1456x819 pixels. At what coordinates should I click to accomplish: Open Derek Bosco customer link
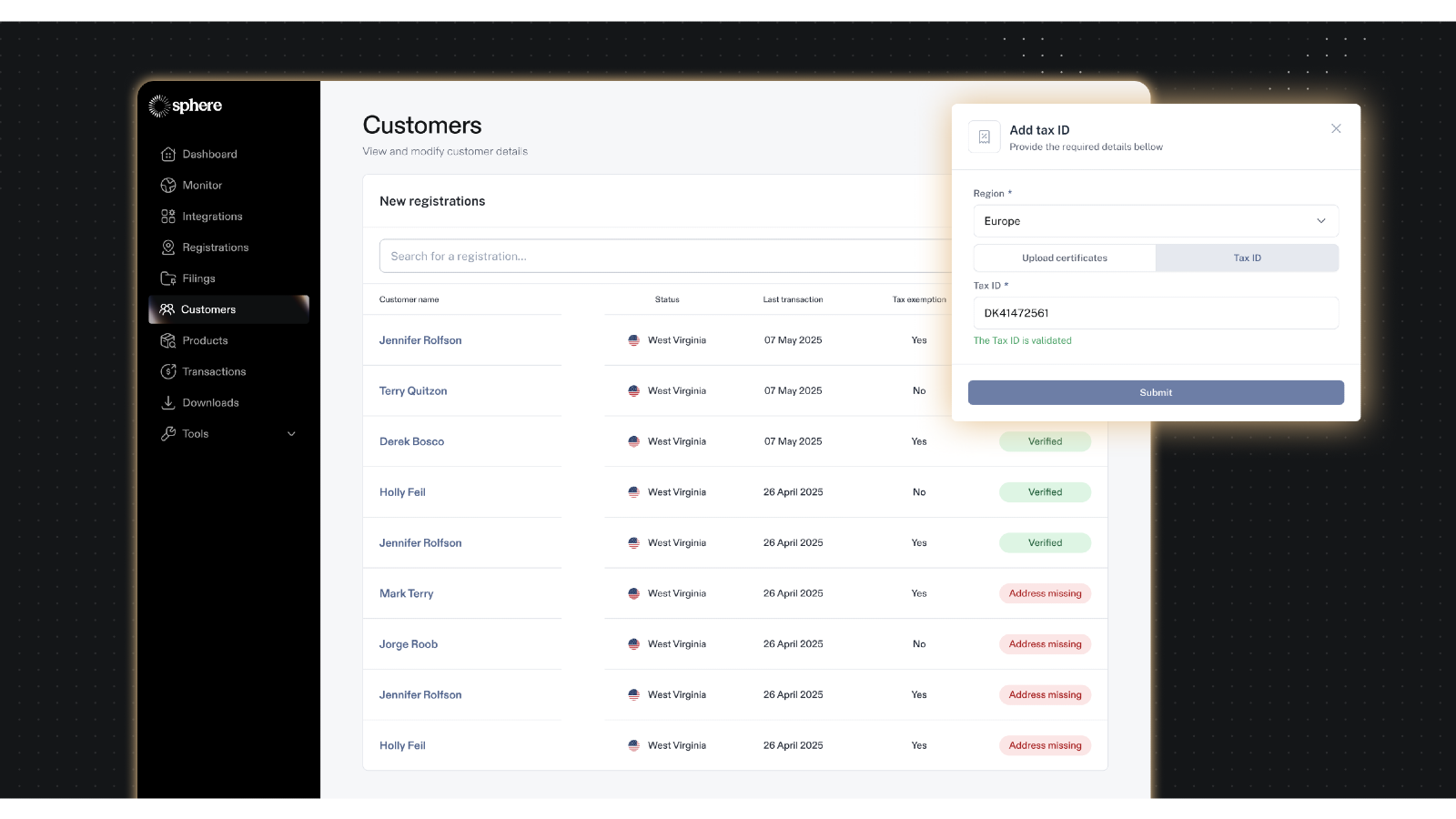(411, 441)
